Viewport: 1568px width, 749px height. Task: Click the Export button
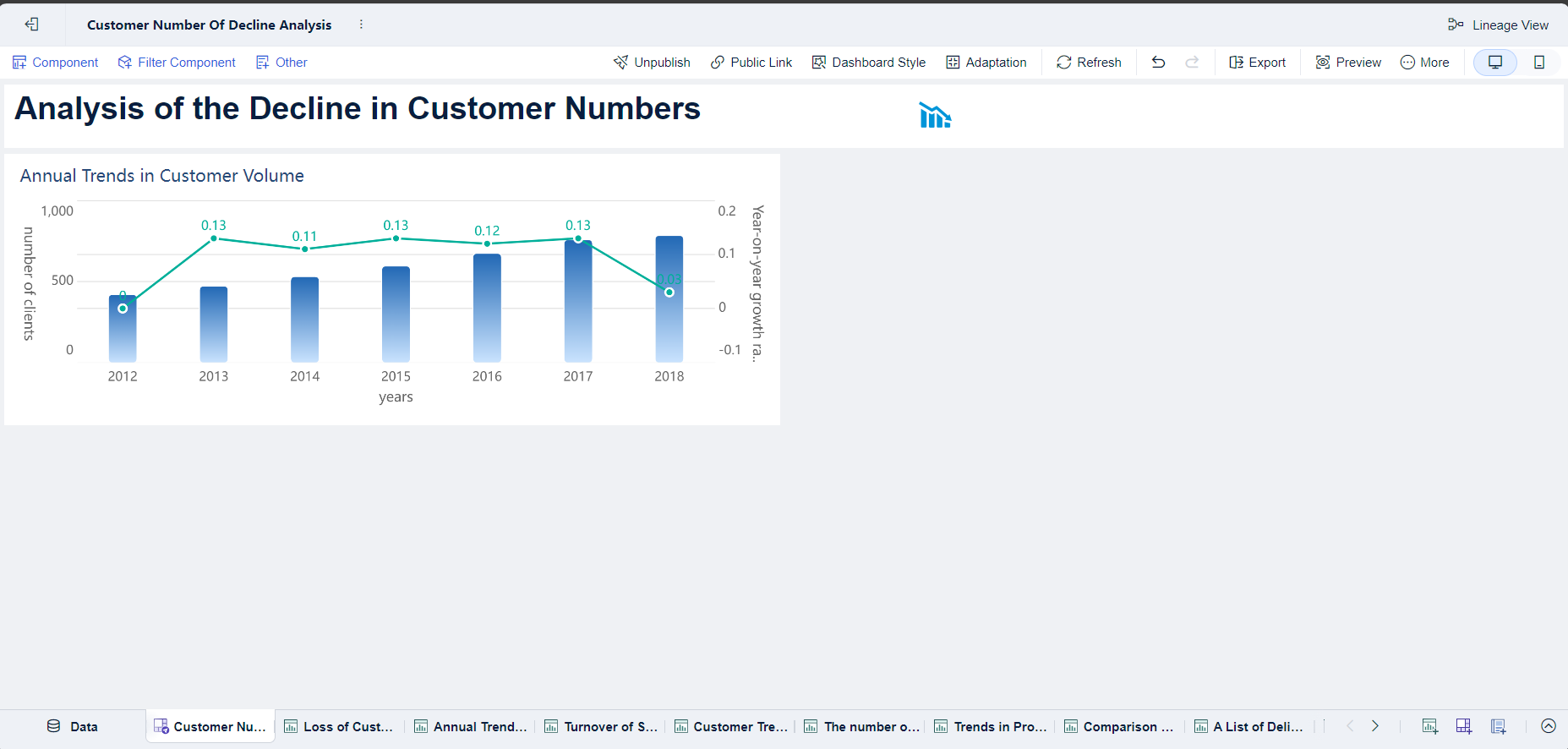pos(1257,63)
